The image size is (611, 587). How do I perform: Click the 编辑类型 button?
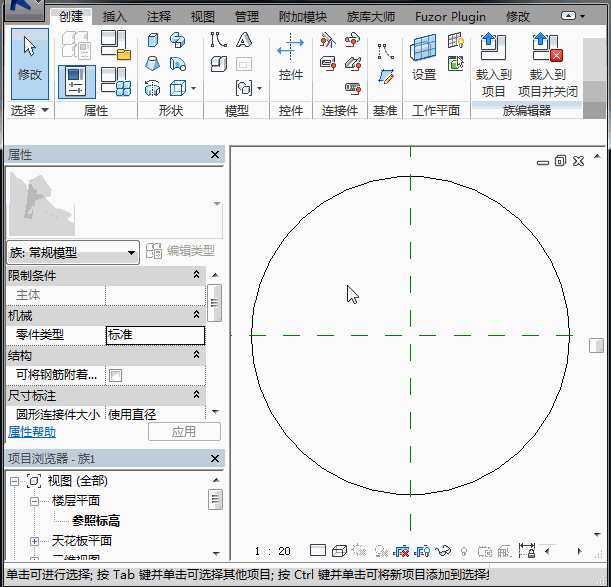click(181, 252)
